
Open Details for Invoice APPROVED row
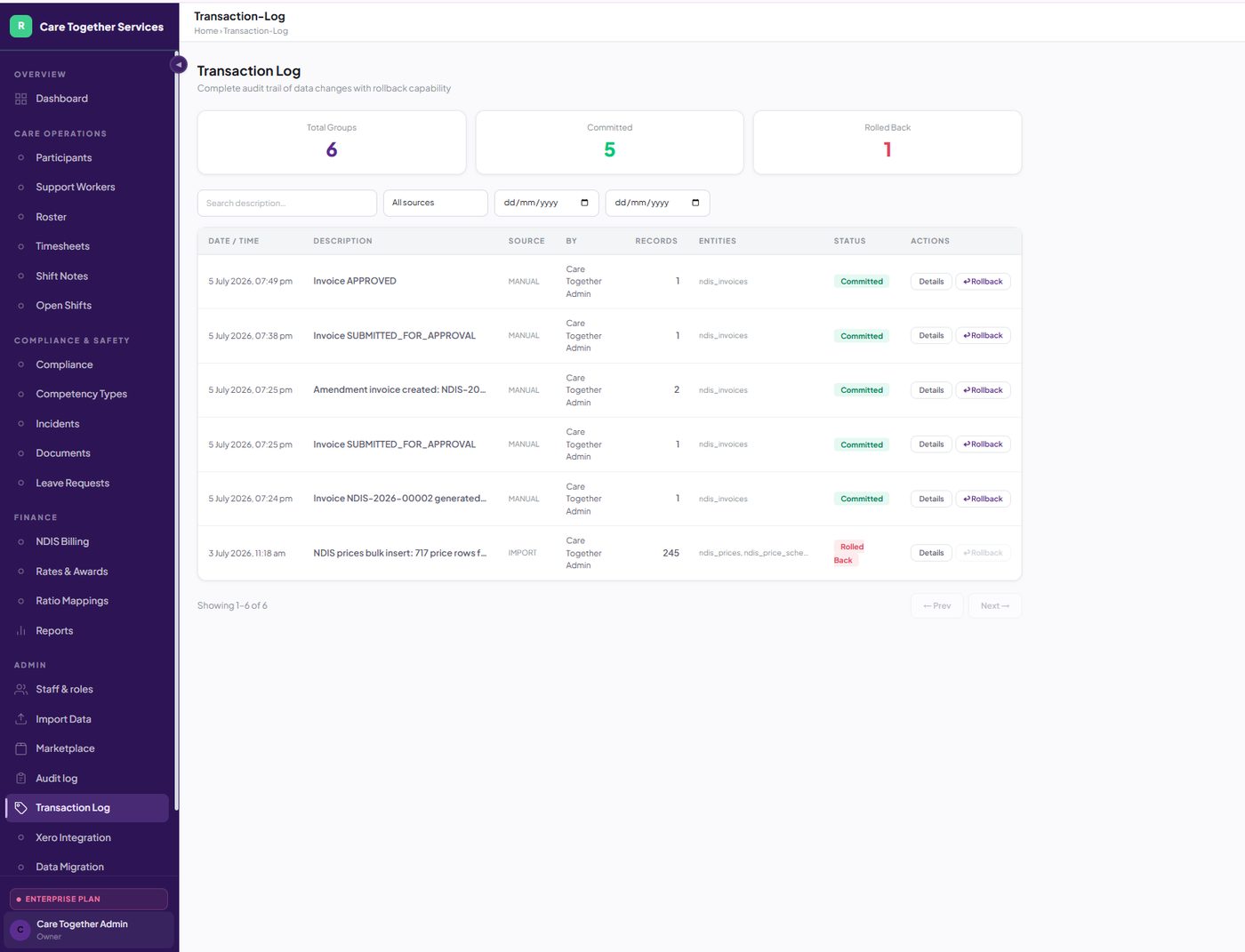coord(931,282)
